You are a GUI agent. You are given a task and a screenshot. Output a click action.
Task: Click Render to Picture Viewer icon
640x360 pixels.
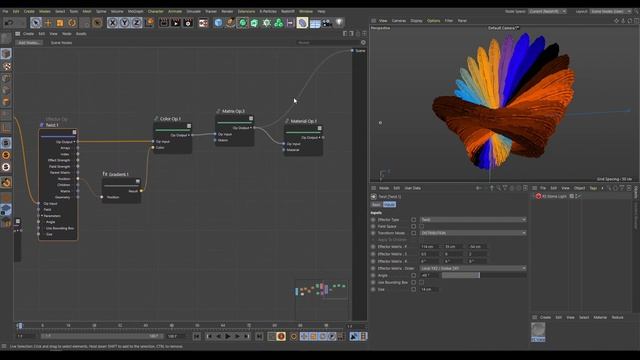[176, 23]
